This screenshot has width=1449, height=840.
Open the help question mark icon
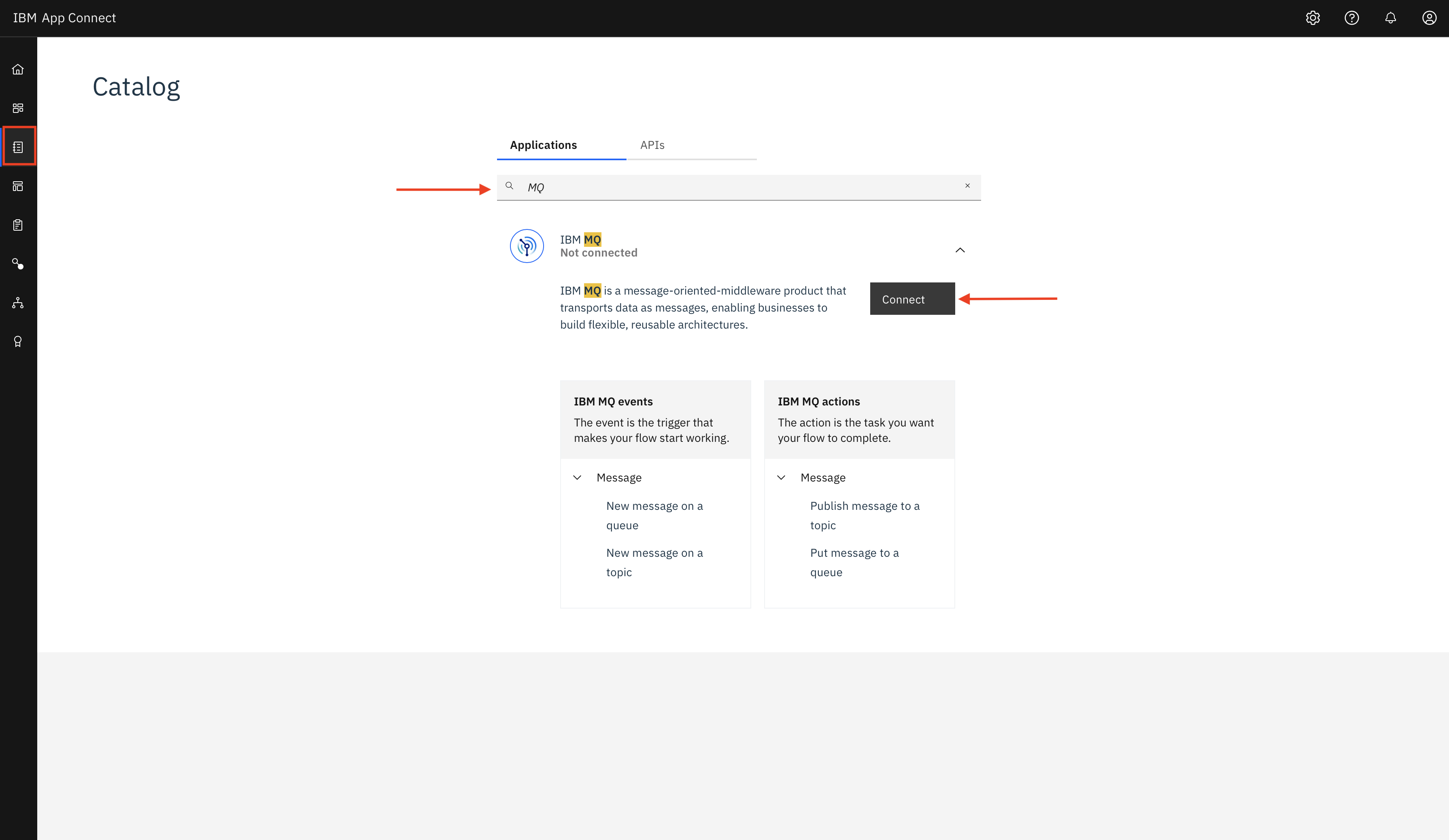1351,18
